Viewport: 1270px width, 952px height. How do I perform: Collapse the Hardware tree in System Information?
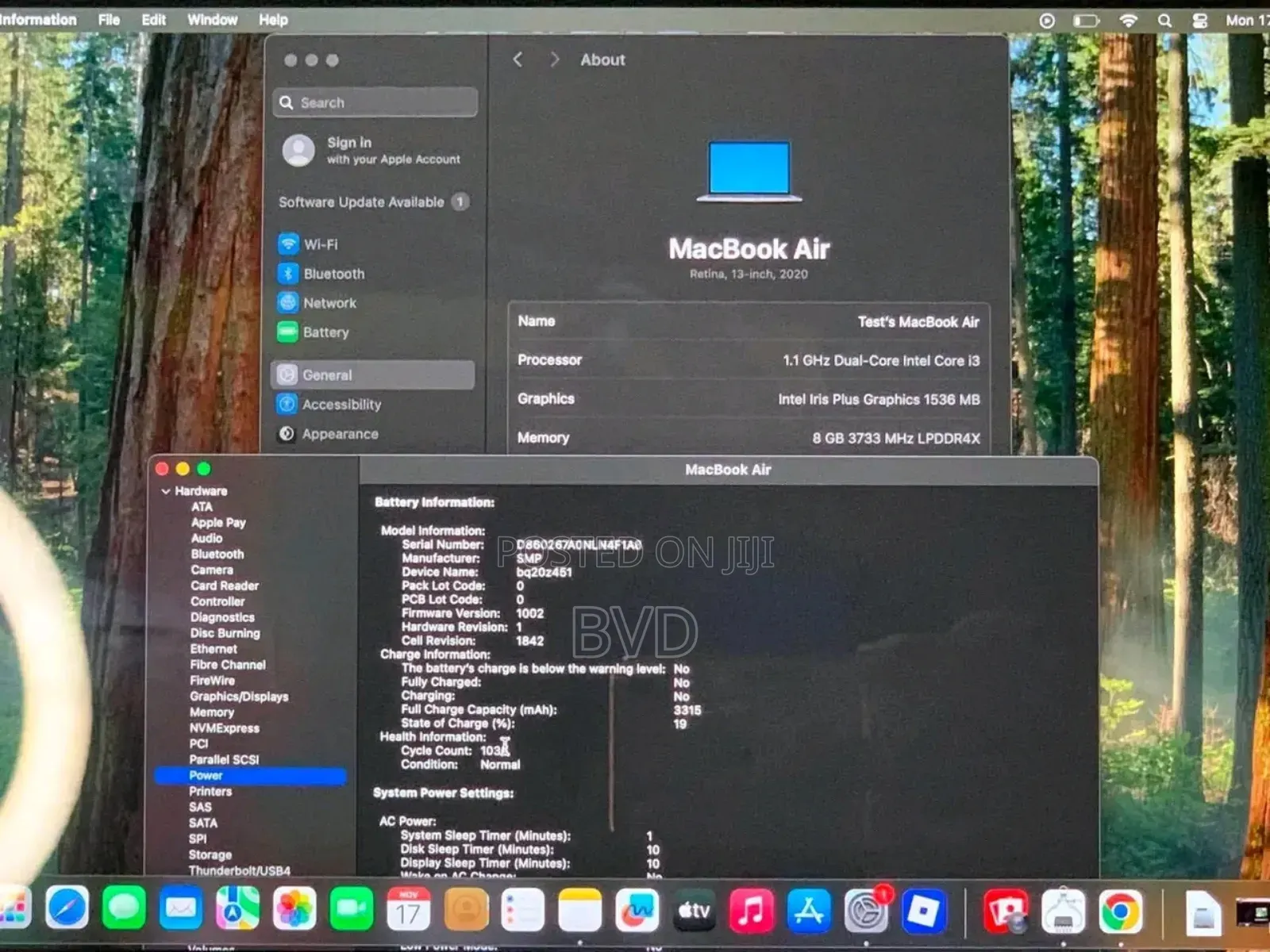(166, 491)
